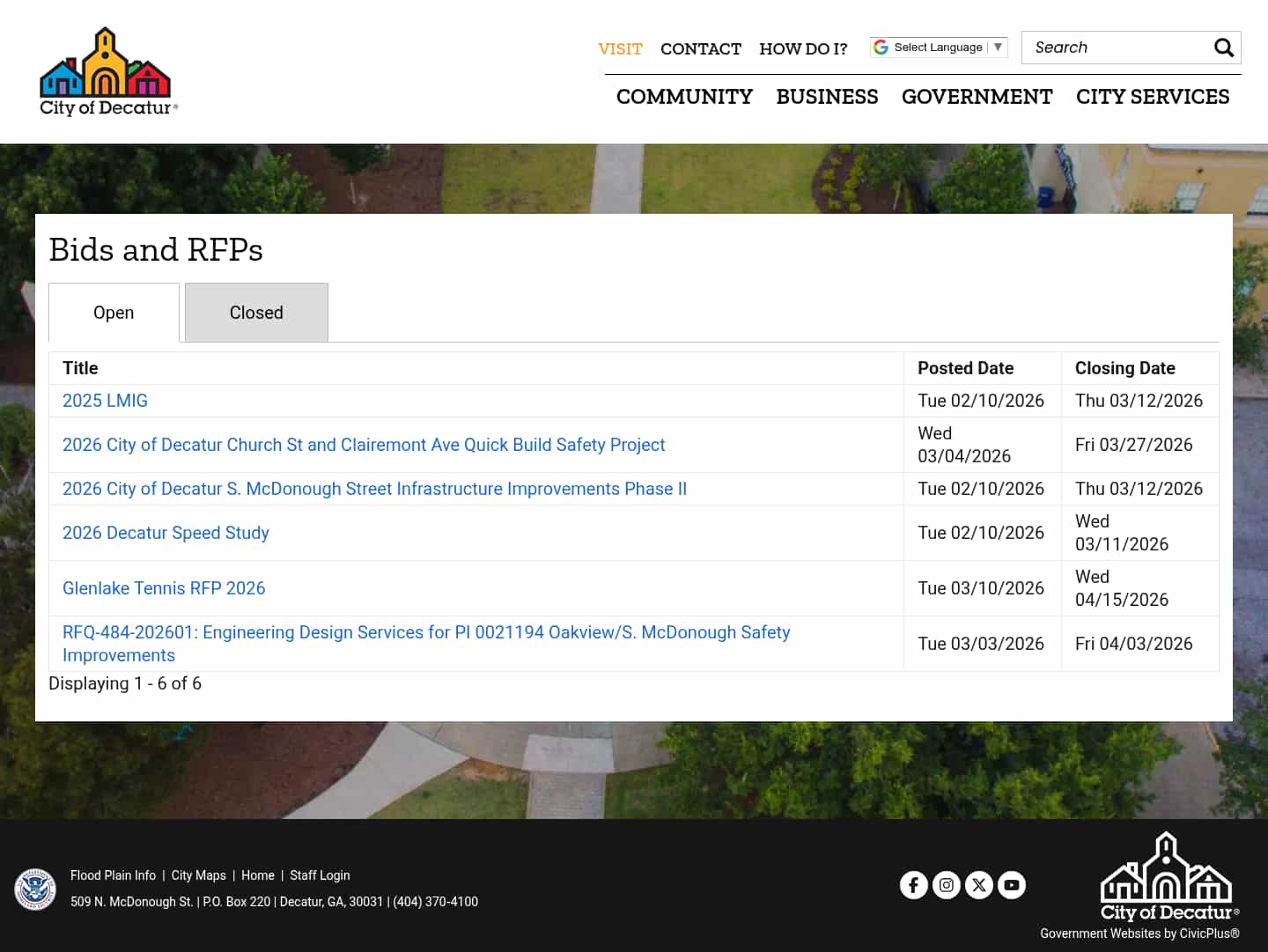Open the City of Decatur Facebook page
This screenshot has width=1268, height=952.
(914, 885)
